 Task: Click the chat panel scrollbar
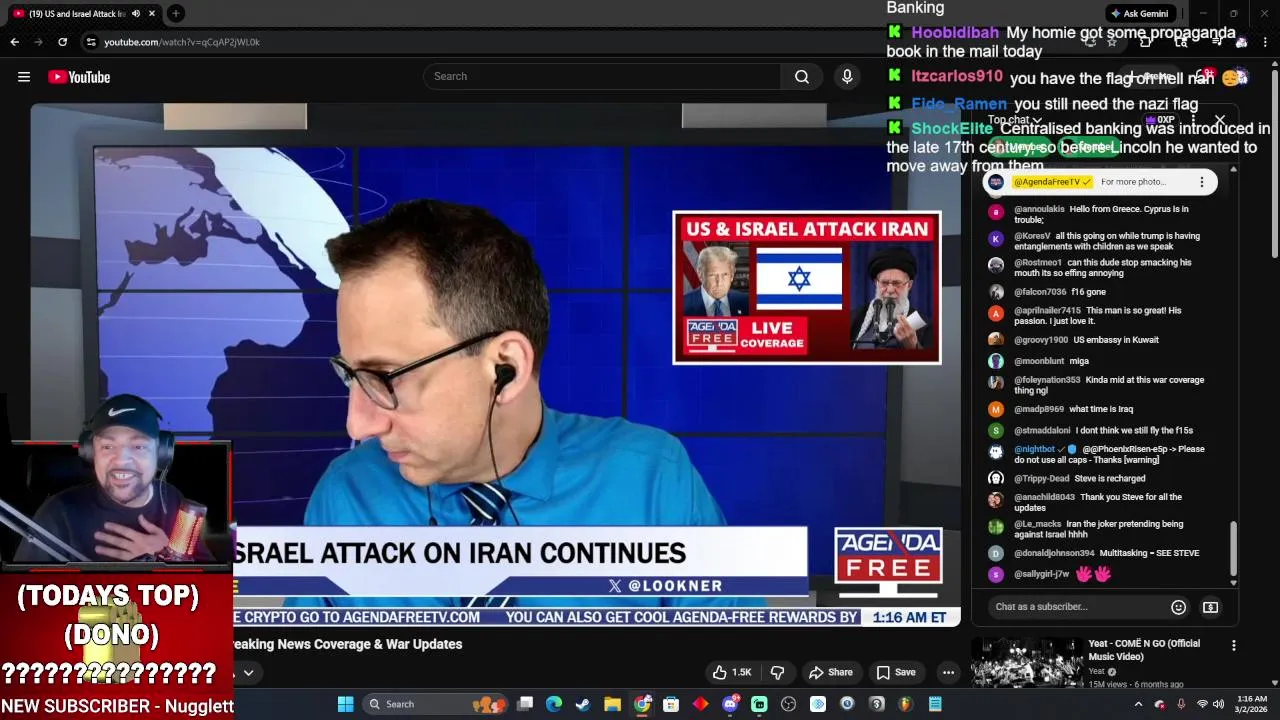tap(1233, 548)
